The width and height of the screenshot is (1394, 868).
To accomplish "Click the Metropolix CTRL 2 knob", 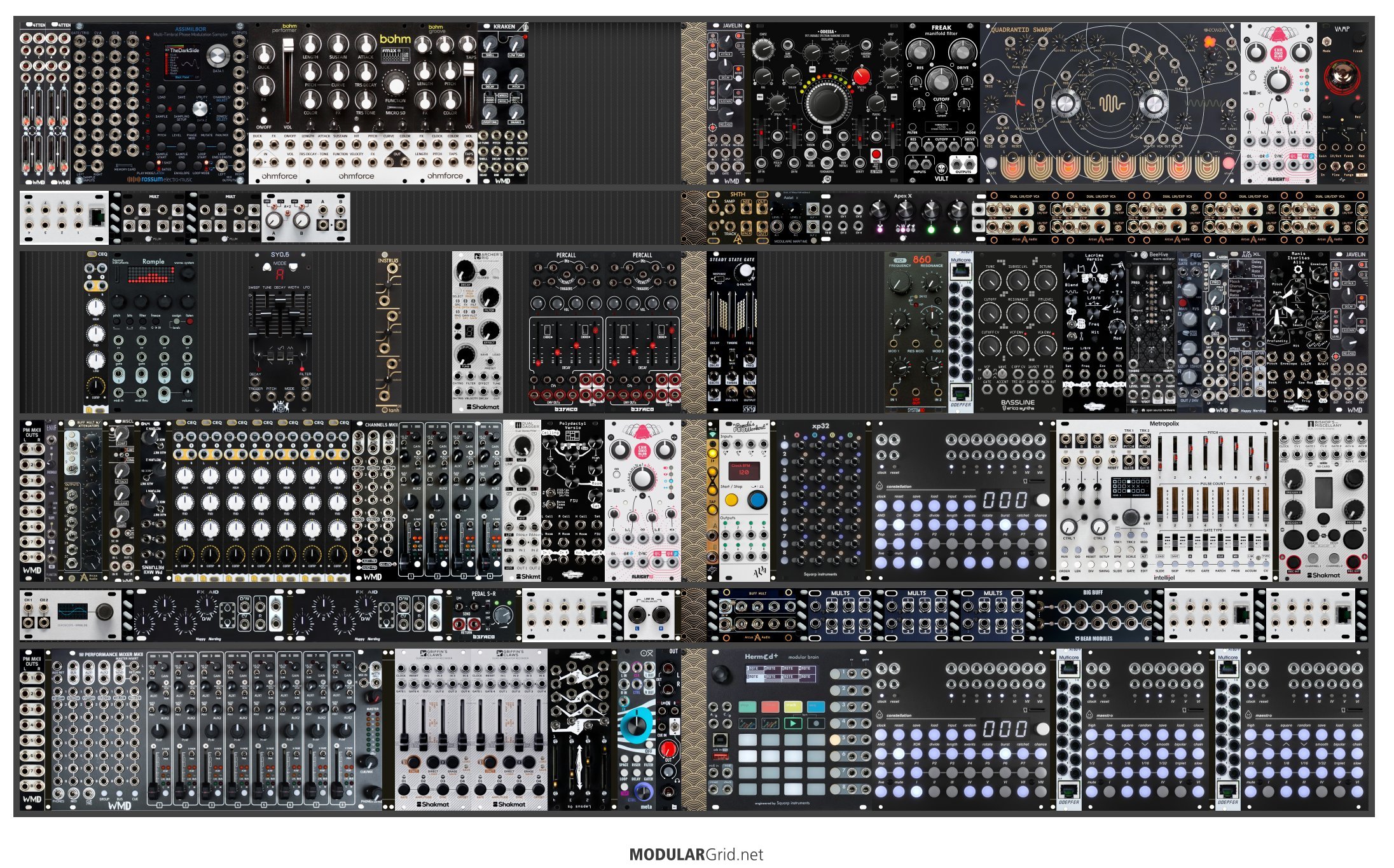I will [x=1099, y=526].
